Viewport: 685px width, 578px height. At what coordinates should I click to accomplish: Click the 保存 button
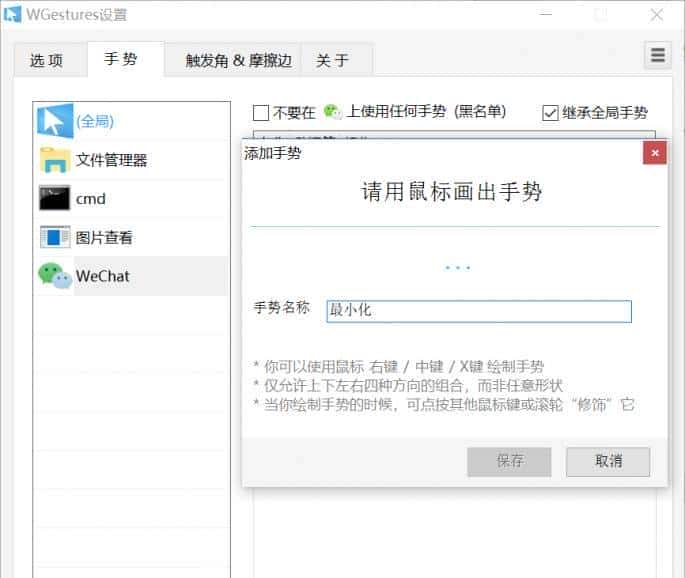tap(509, 461)
